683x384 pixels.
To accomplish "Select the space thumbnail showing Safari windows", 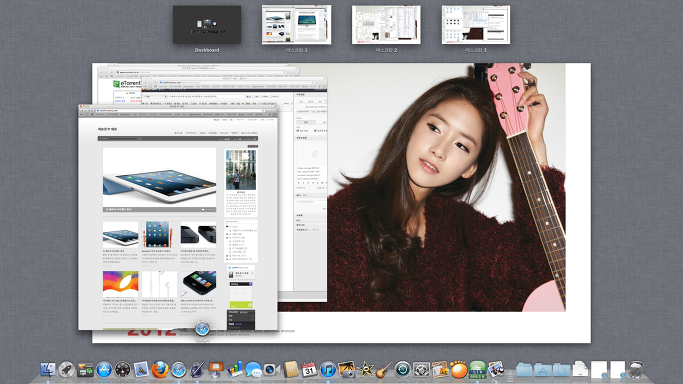I will 297,24.
